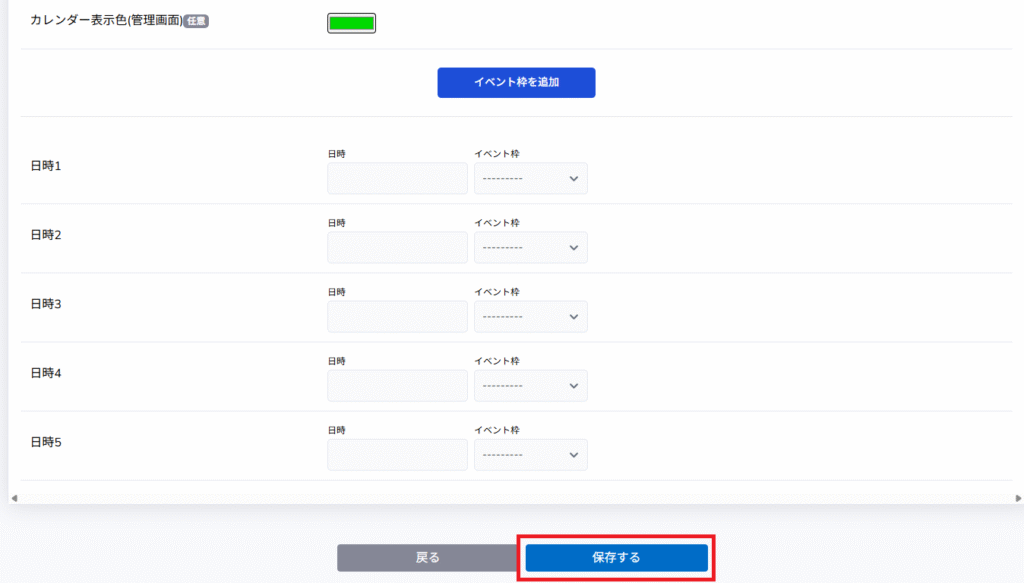Click the left arrow of horizontal scrollbar

(x=14, y=498)
